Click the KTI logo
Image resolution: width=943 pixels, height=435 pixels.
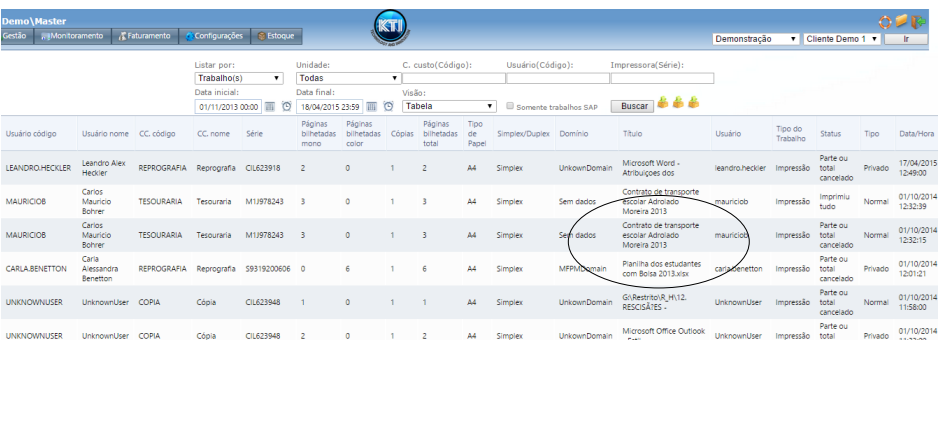pos(391,28)
